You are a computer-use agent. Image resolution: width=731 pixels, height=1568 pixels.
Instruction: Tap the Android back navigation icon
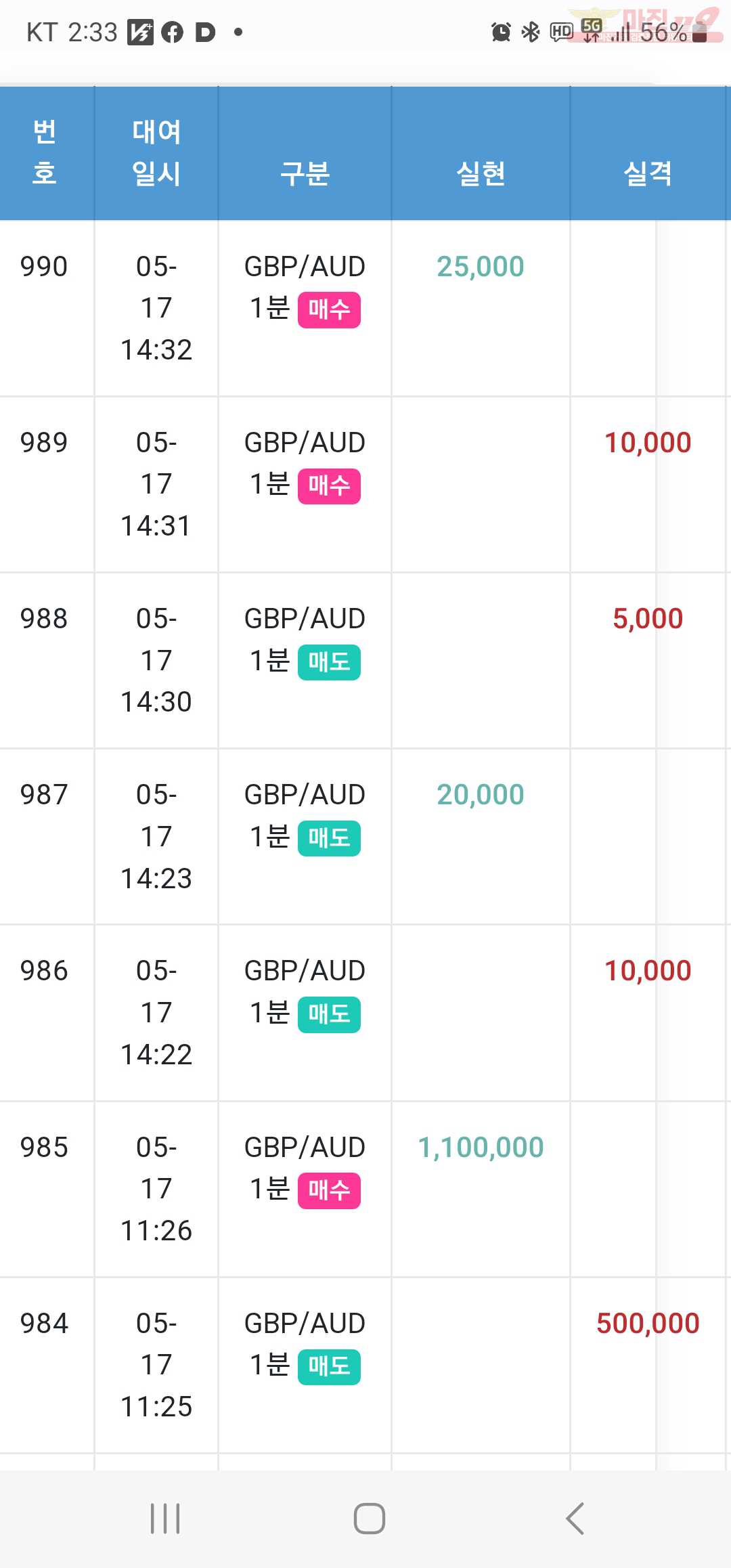tap(575, 1518)
